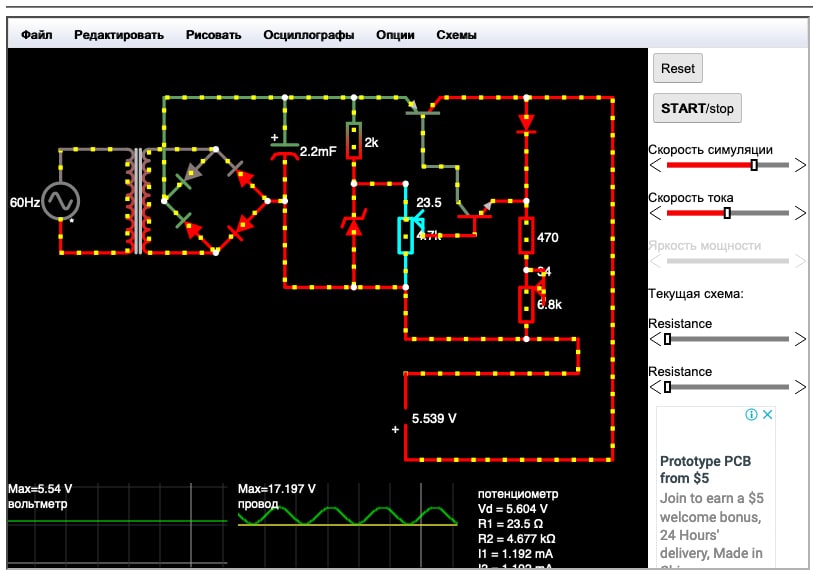Click the 5.539 V voltmeter reading
This screenshot has width=813, height=570.
(x=434, y=419)
